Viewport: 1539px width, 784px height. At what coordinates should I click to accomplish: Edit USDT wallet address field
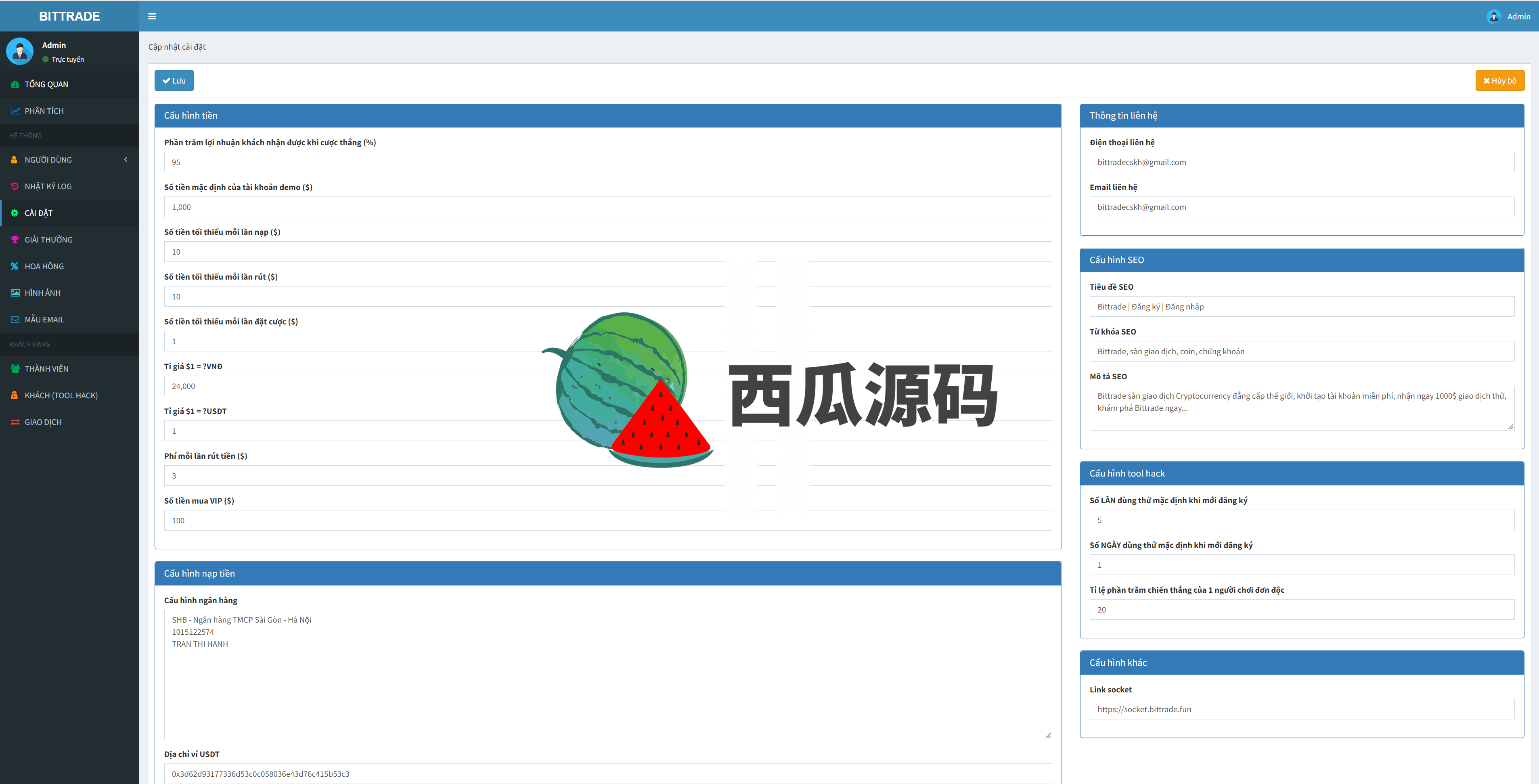tap(607, 773)
